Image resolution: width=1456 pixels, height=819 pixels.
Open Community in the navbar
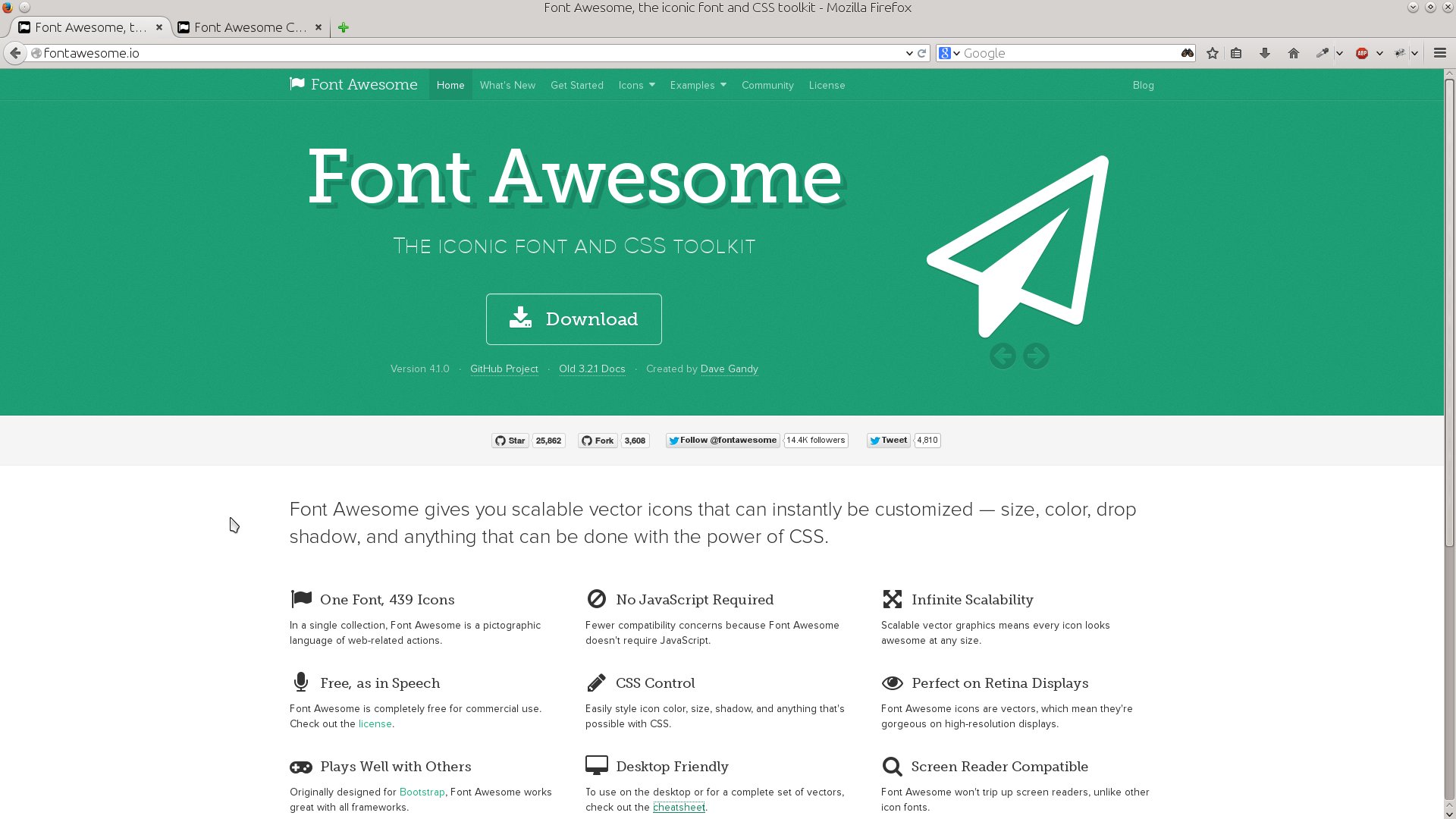[767, 85]
